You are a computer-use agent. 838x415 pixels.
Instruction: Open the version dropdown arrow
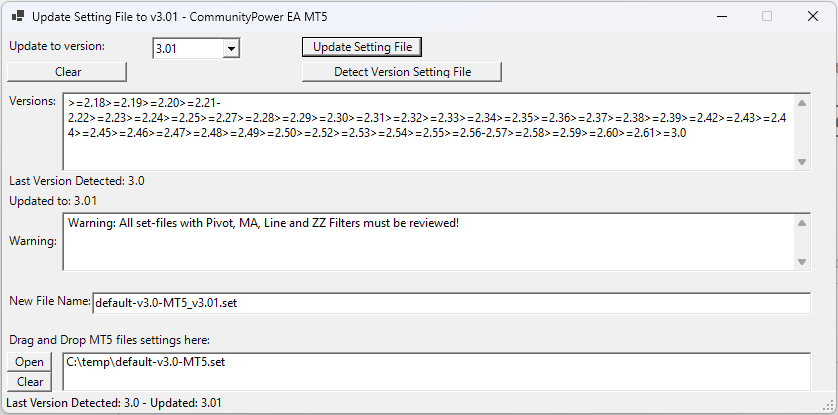pyautogui.click(x=231, y=49)
